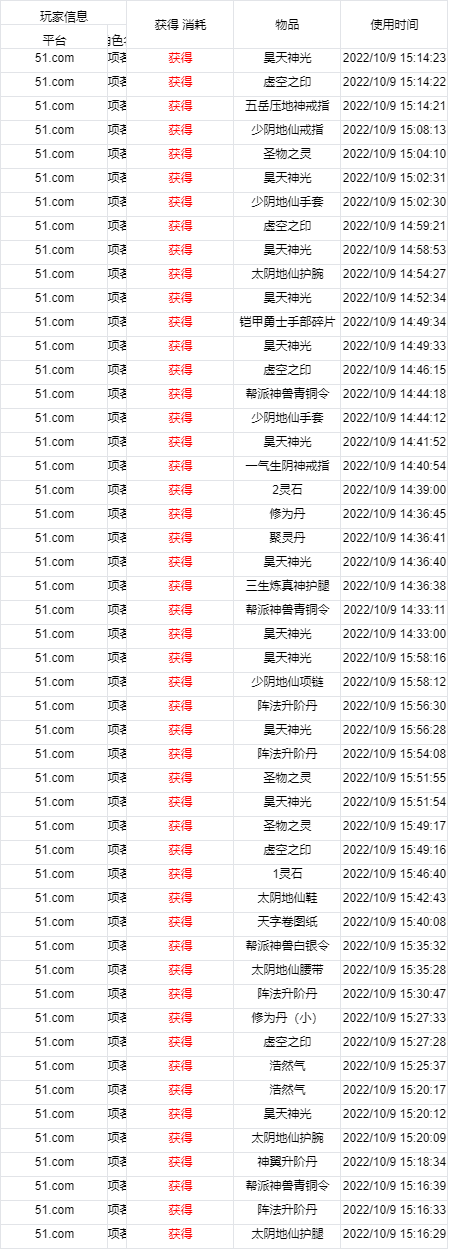Image resolution: width=449 pixels, height=1250 pixels.
Task: Select the 太阴地仙鞋 item cell
Action: [287, 898]
